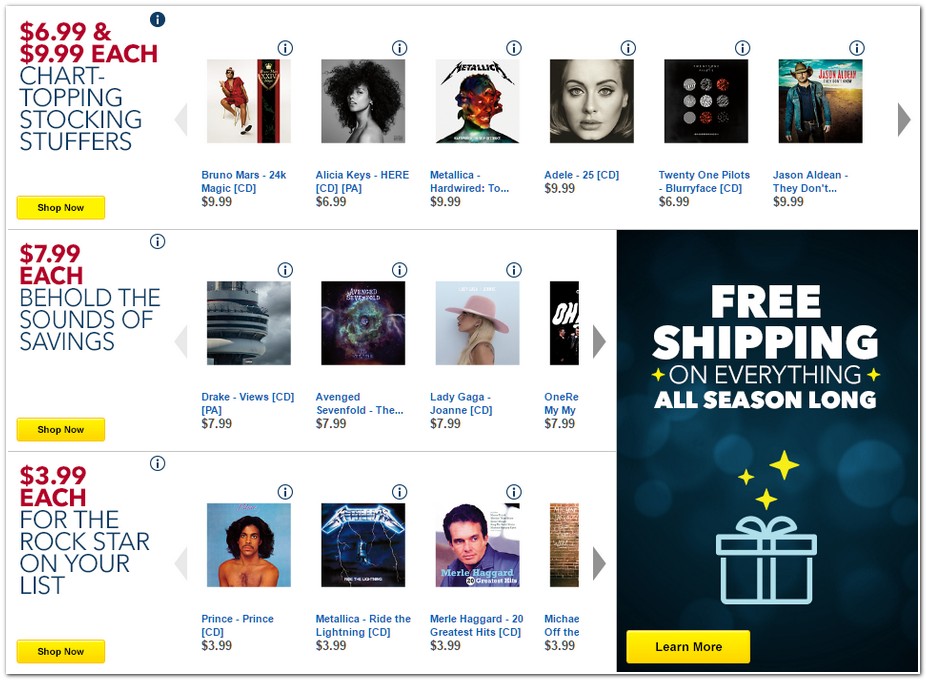The height and width of the screenshot is (680, 926).
Task: Click the info icon above Adele 25
Action: (x=628, y=47)
